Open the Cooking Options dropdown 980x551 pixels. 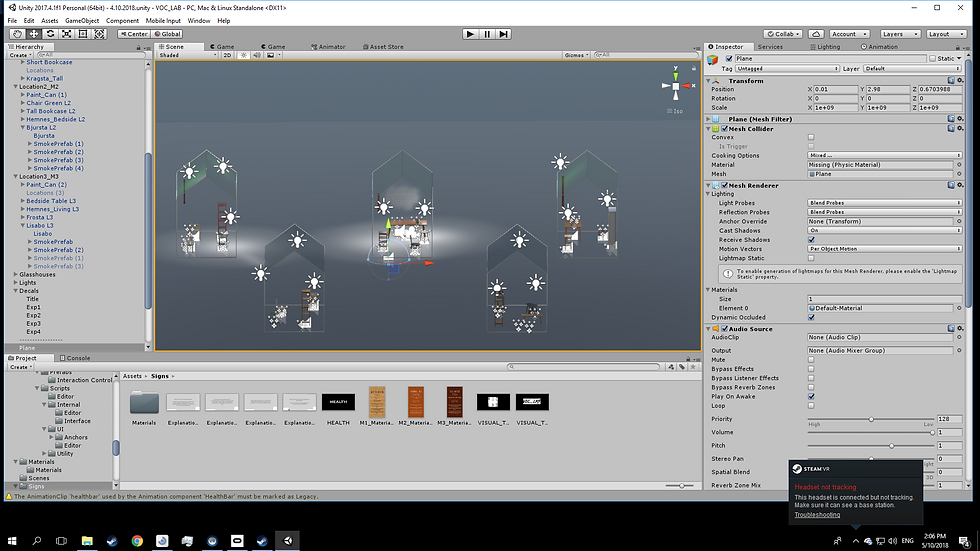click(885, 156)
